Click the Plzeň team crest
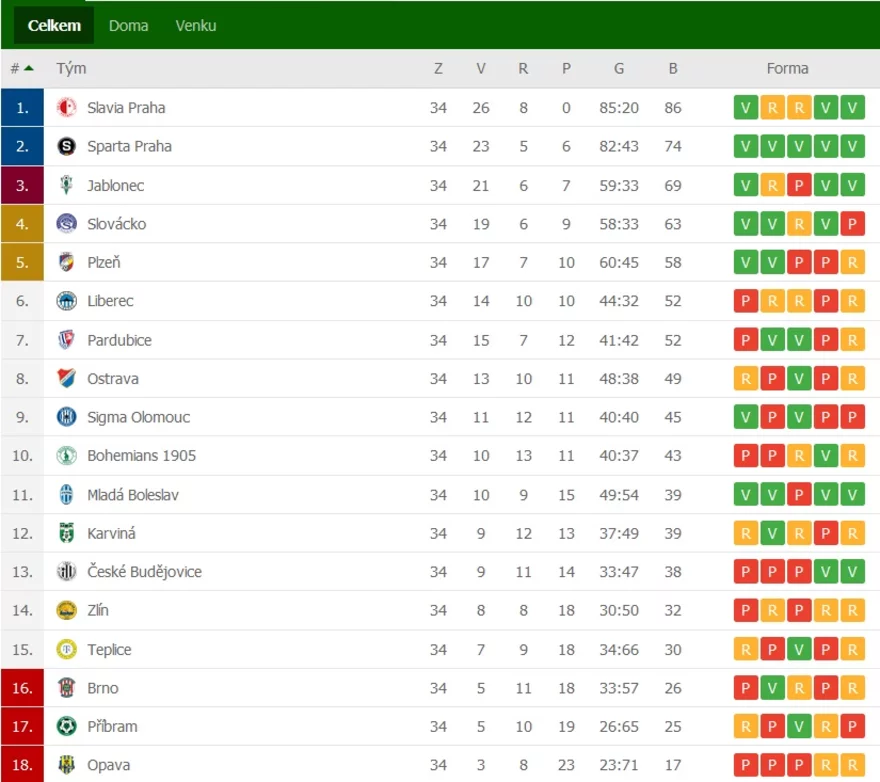 click(x=67, y=262)
